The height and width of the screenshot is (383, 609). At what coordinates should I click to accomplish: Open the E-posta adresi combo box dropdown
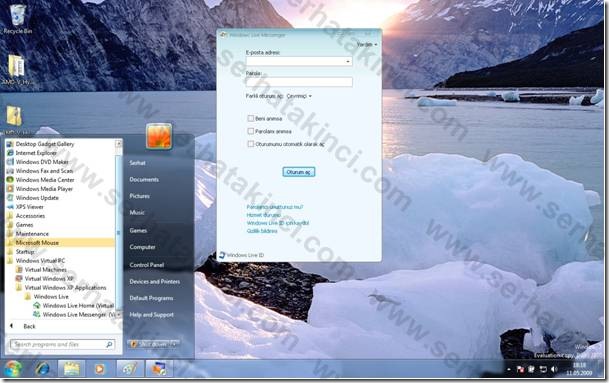click(x=348, y=61)
